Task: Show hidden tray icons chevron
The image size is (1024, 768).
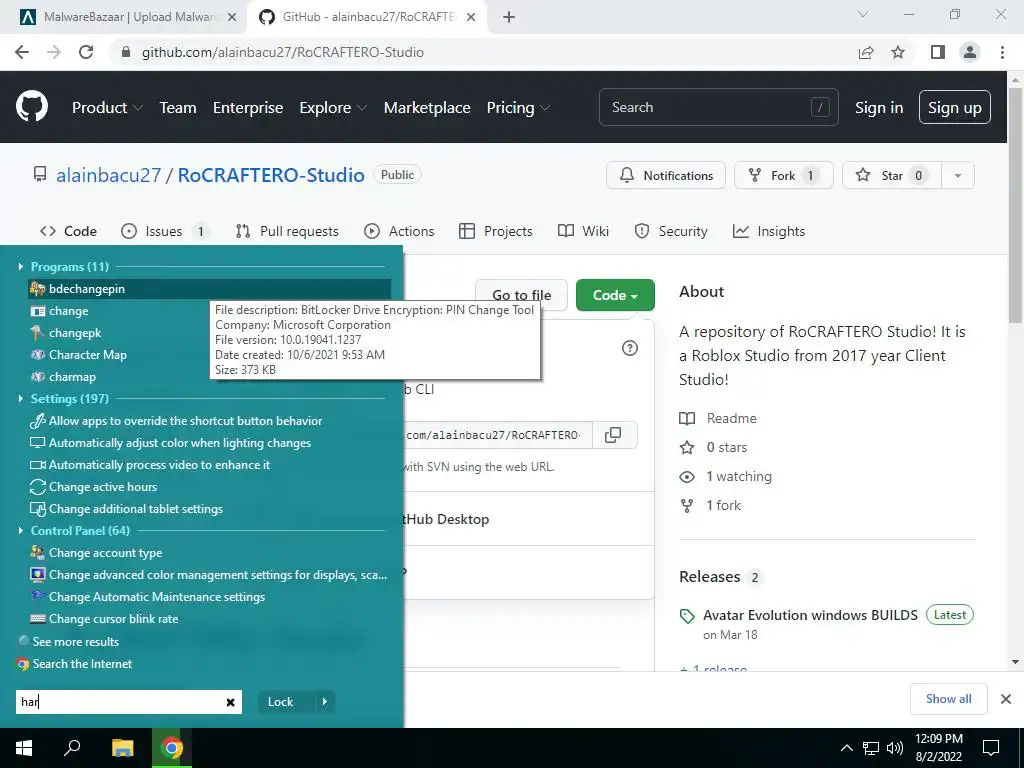Action: (846, 748)
